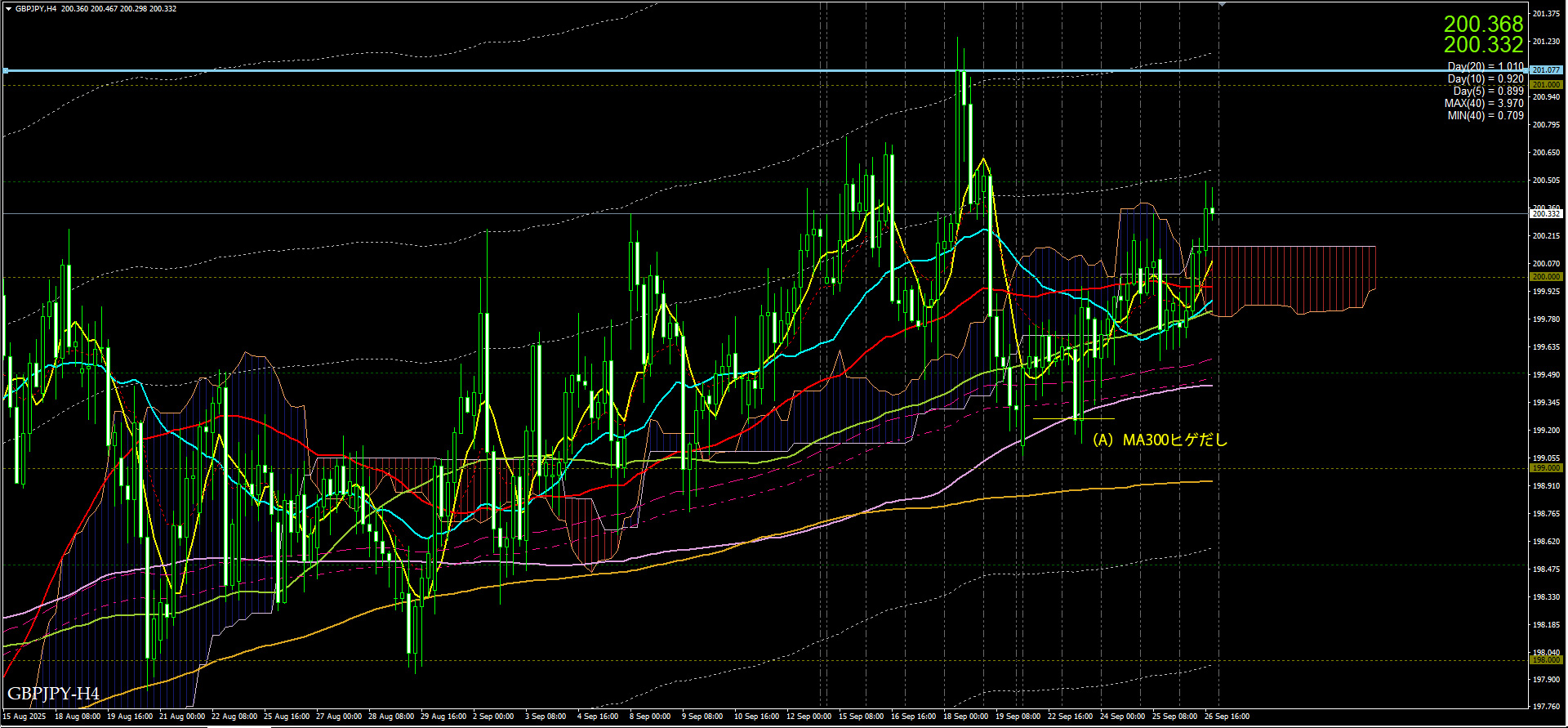Select the short yellow horizontal line above the (A) label
Viewport: 1568px width, 728px height.
(1074, 418)
